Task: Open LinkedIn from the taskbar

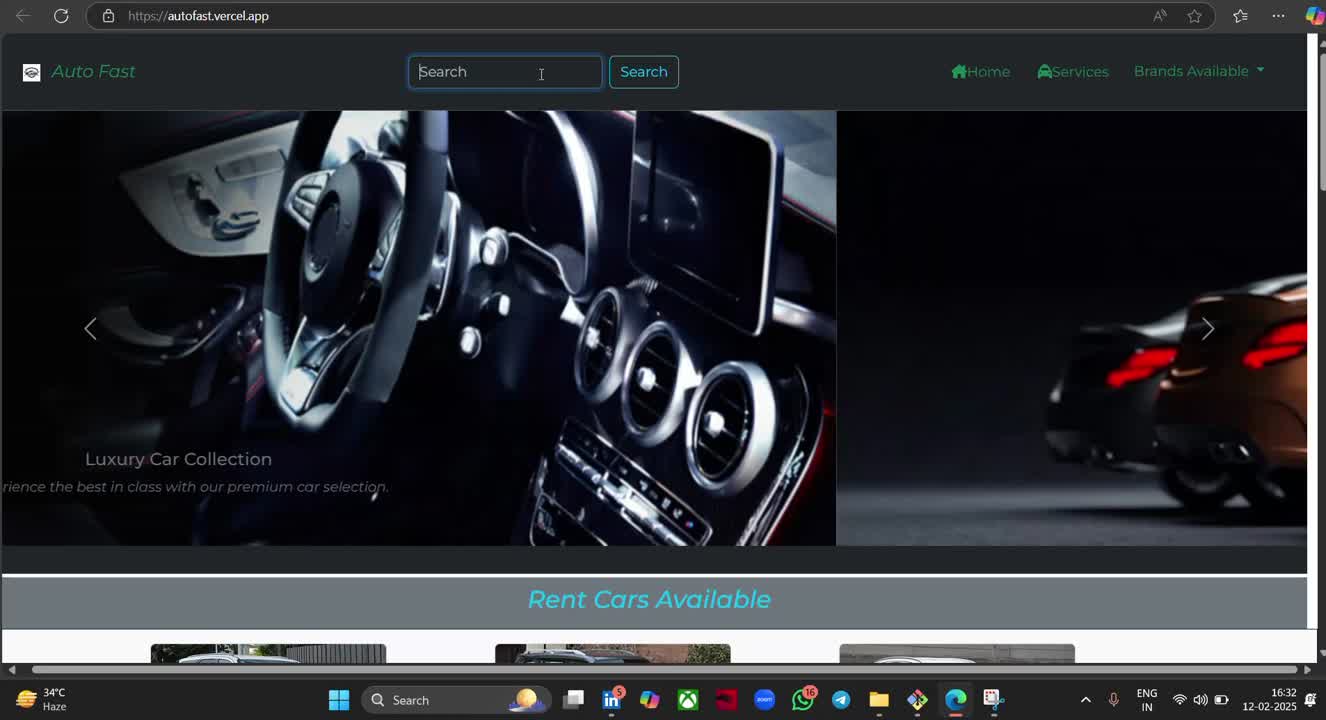Action: click(612, 700)
